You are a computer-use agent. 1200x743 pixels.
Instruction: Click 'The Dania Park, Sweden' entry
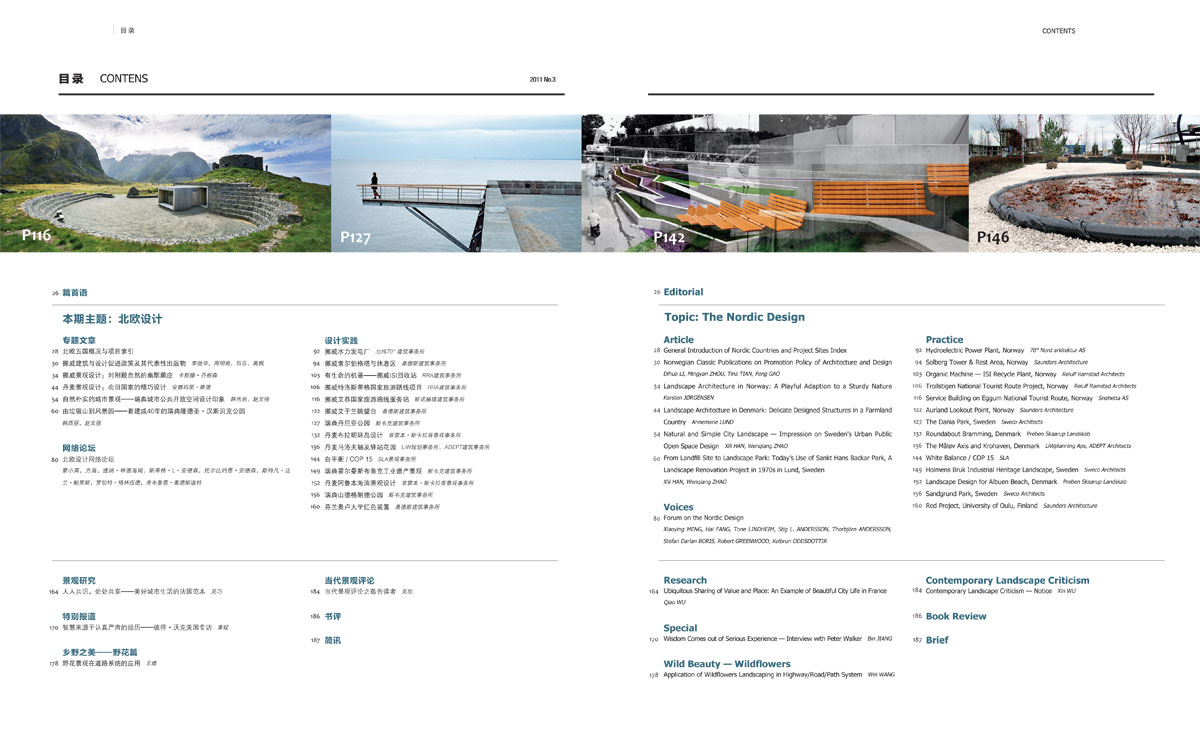(x=960, y=422)
